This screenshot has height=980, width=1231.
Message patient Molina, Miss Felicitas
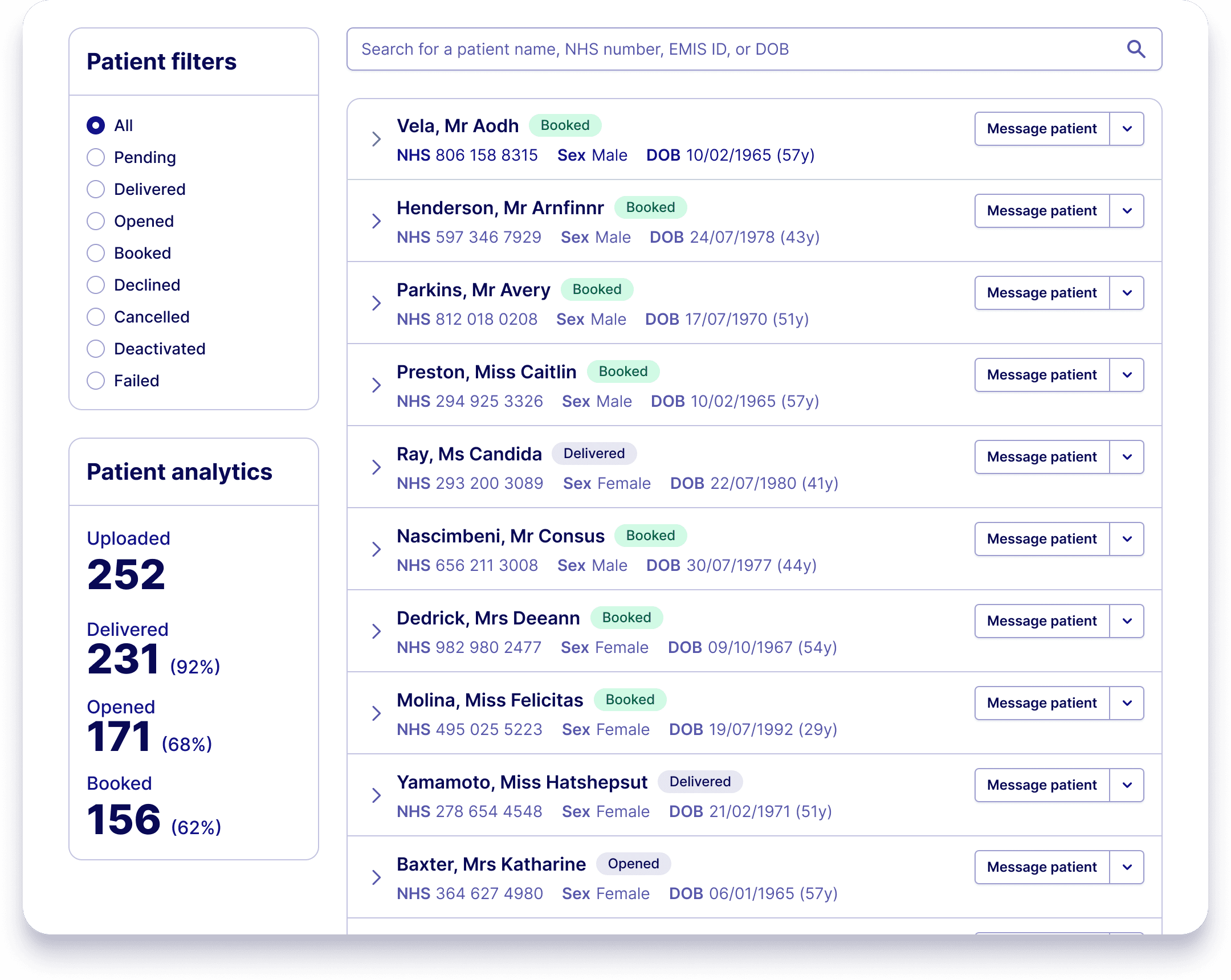click(1041, 703)
